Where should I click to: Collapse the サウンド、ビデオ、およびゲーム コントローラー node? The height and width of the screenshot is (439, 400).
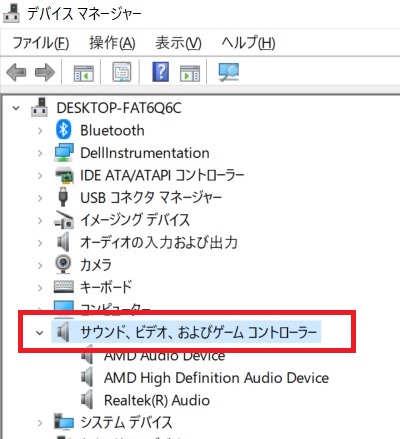(40, 332)
